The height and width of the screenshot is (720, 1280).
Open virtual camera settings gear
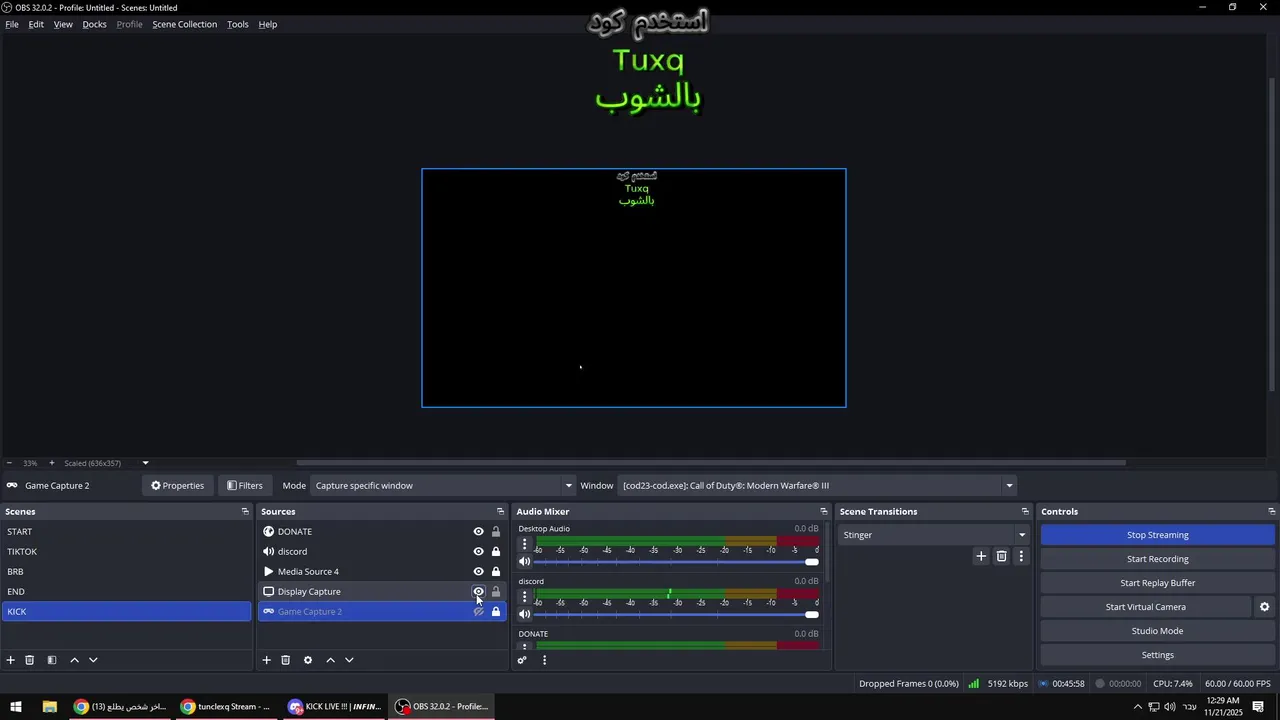click(1264, 607)
